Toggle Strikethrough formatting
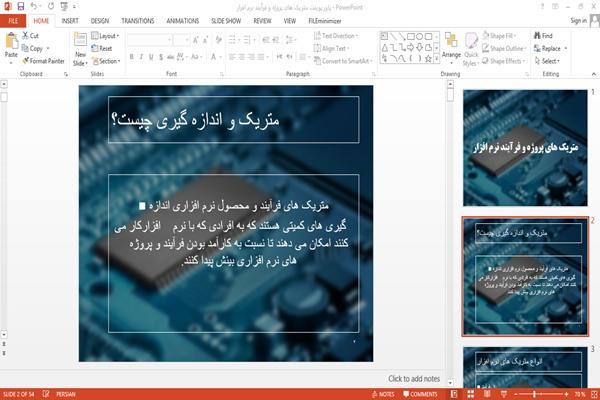This screenshot has height=400, width=600. pyautogui.click(x=171, y=57)
